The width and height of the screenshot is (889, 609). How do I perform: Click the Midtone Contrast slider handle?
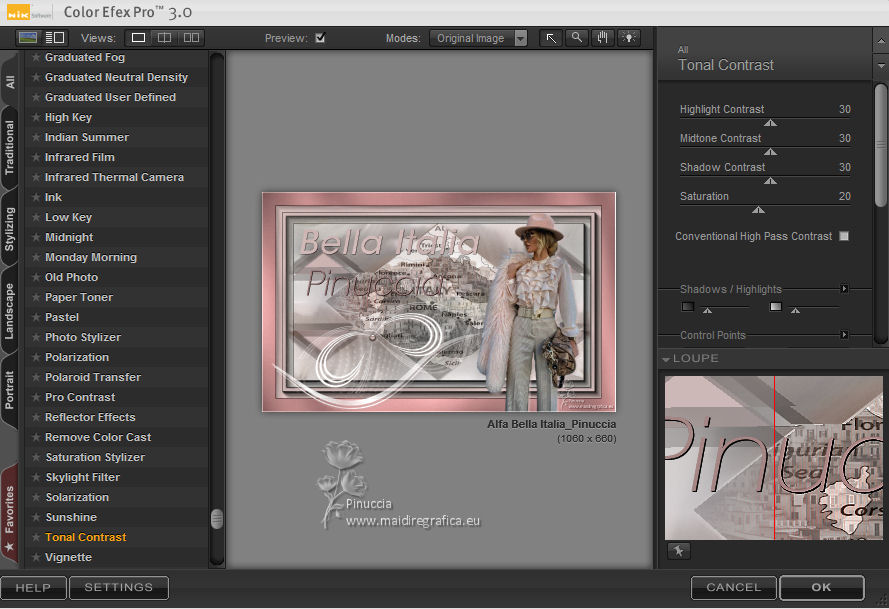point(770,152)
